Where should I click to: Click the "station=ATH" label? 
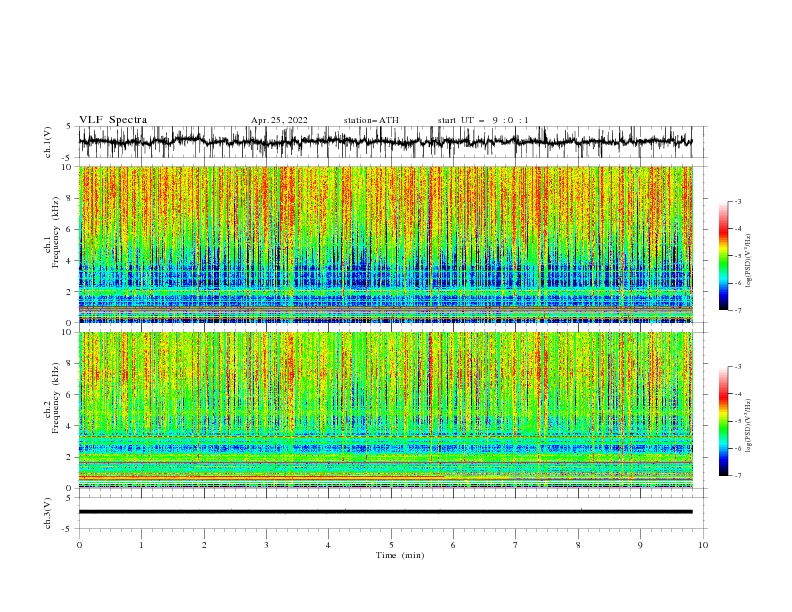coord(371,120)
